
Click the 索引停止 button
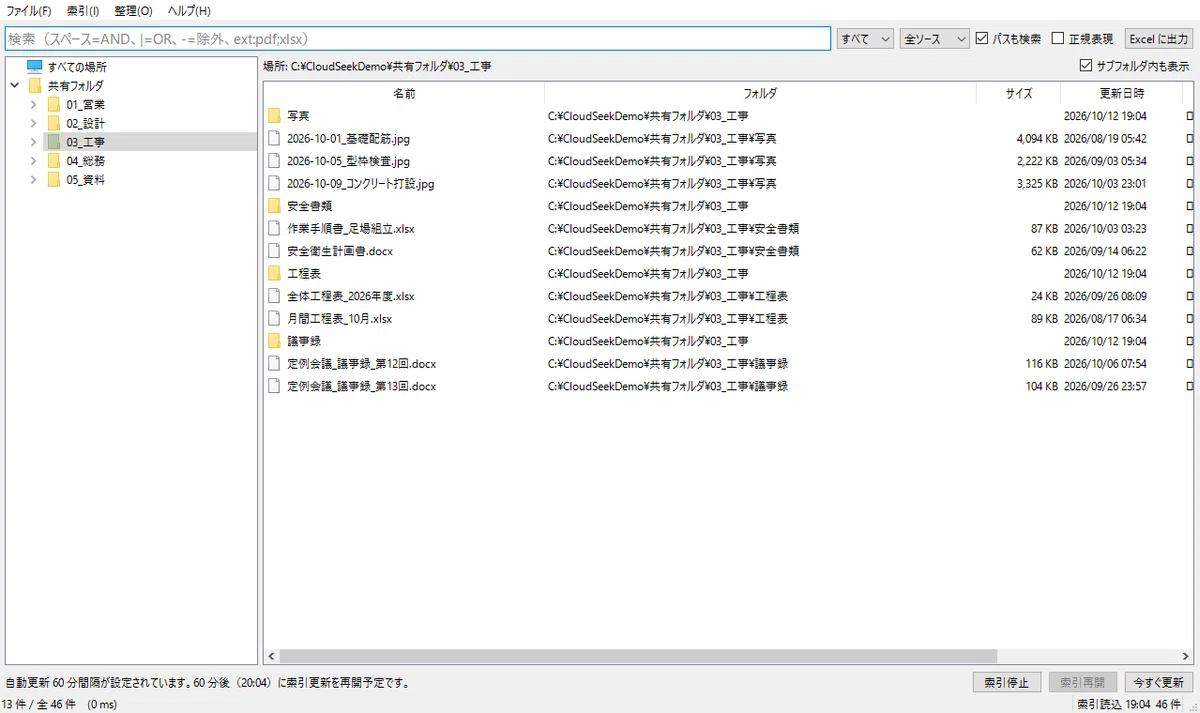coord(1007,682)
